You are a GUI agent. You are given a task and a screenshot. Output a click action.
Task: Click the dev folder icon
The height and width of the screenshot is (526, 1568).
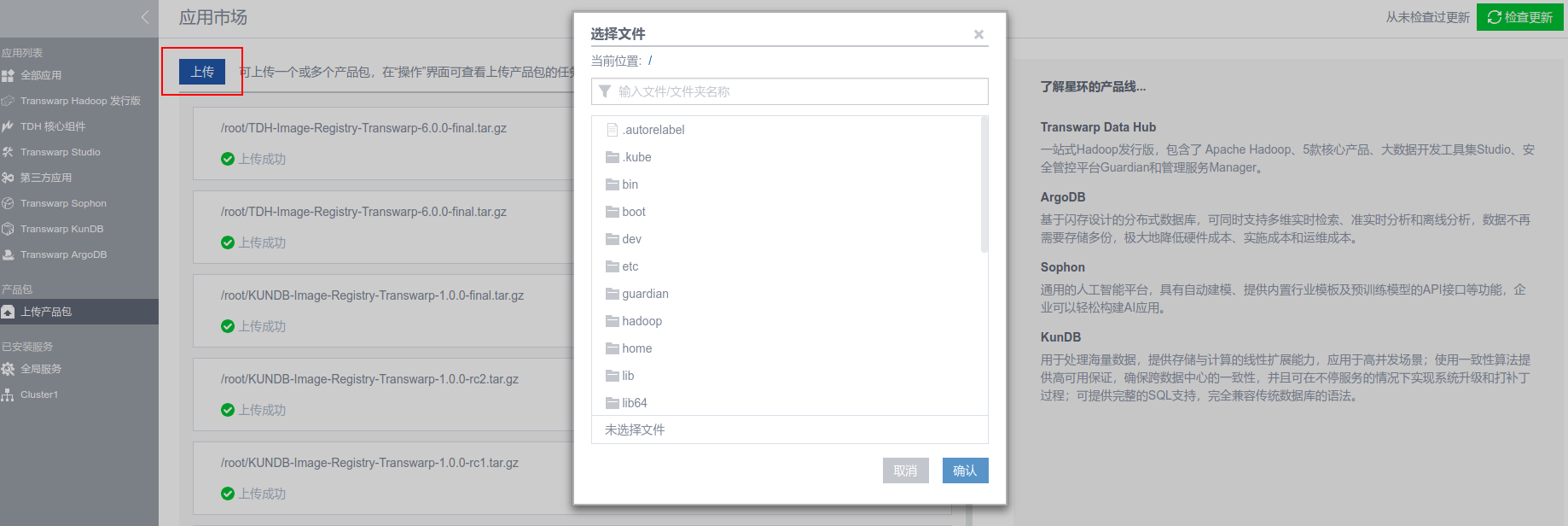[x=613, y=239]
